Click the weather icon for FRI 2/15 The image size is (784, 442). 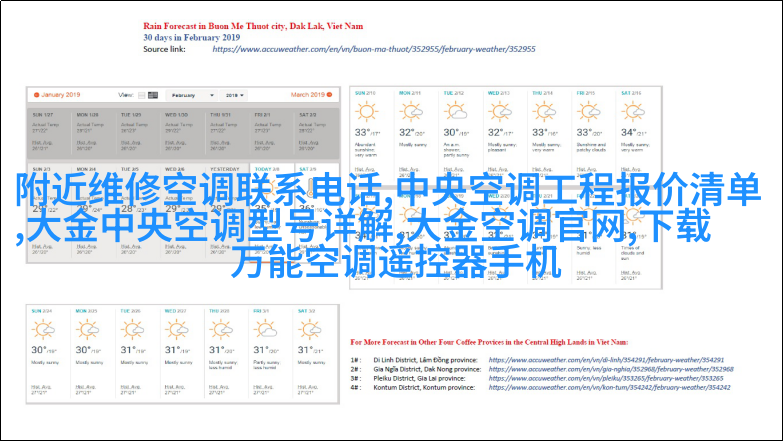(588, 112)
